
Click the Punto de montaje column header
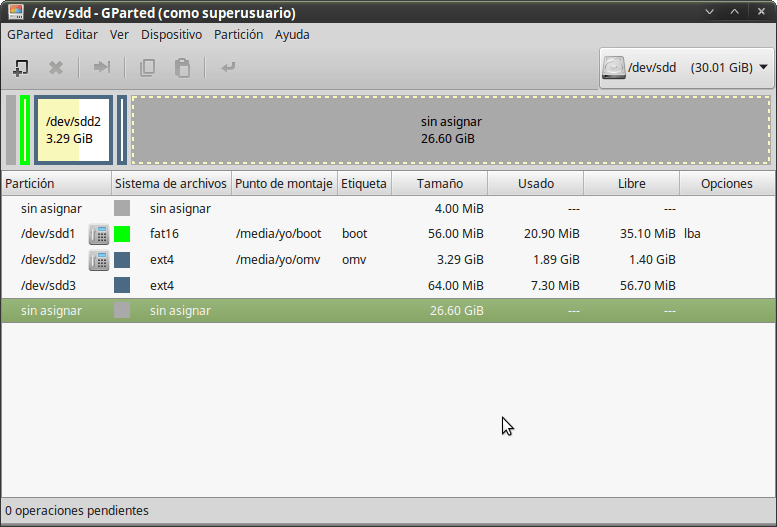(x=284, y=183)
